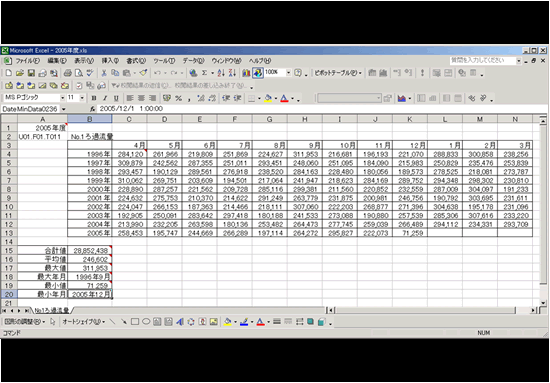Screen dimensions: 550x383
Task: Click the Percent Style icon
Action: tap(179, 99)
